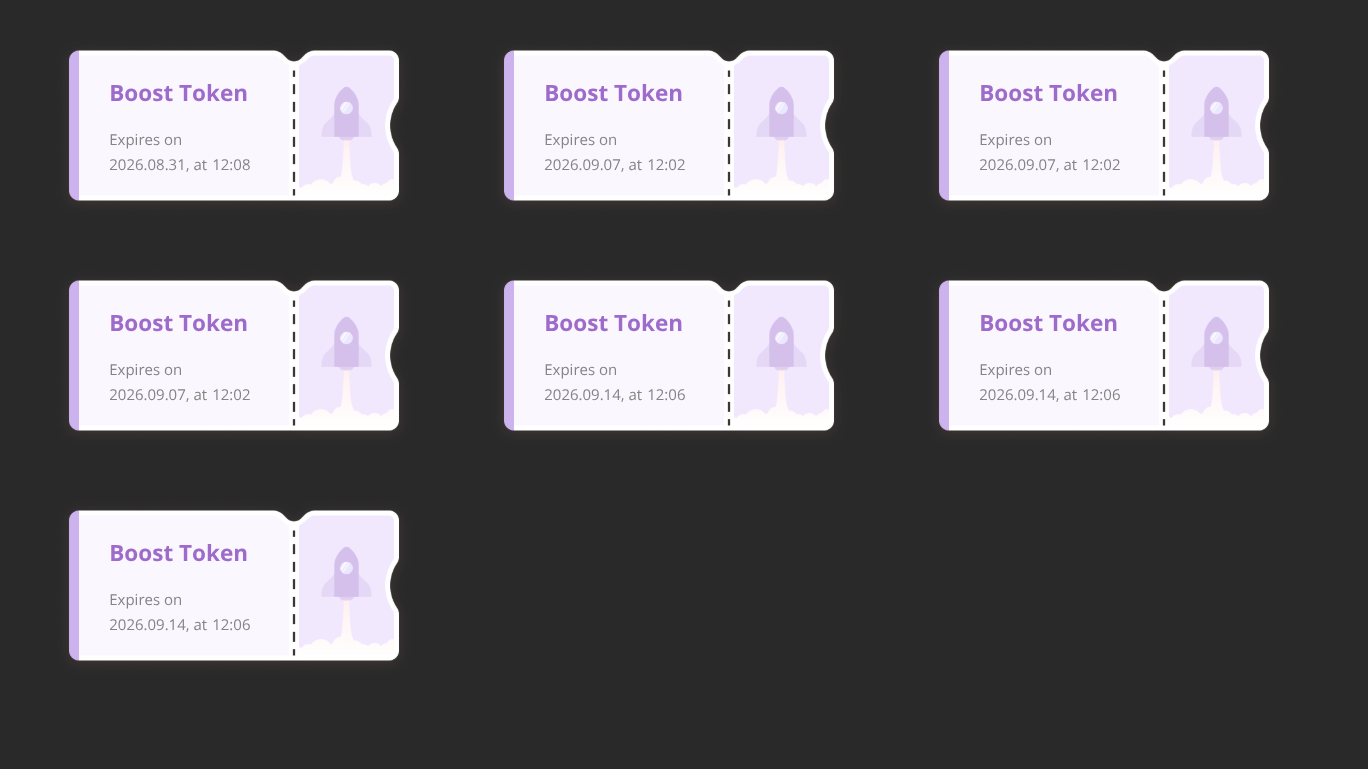Click rocket icon on bottom-row Boost Token

click(346, 573)
